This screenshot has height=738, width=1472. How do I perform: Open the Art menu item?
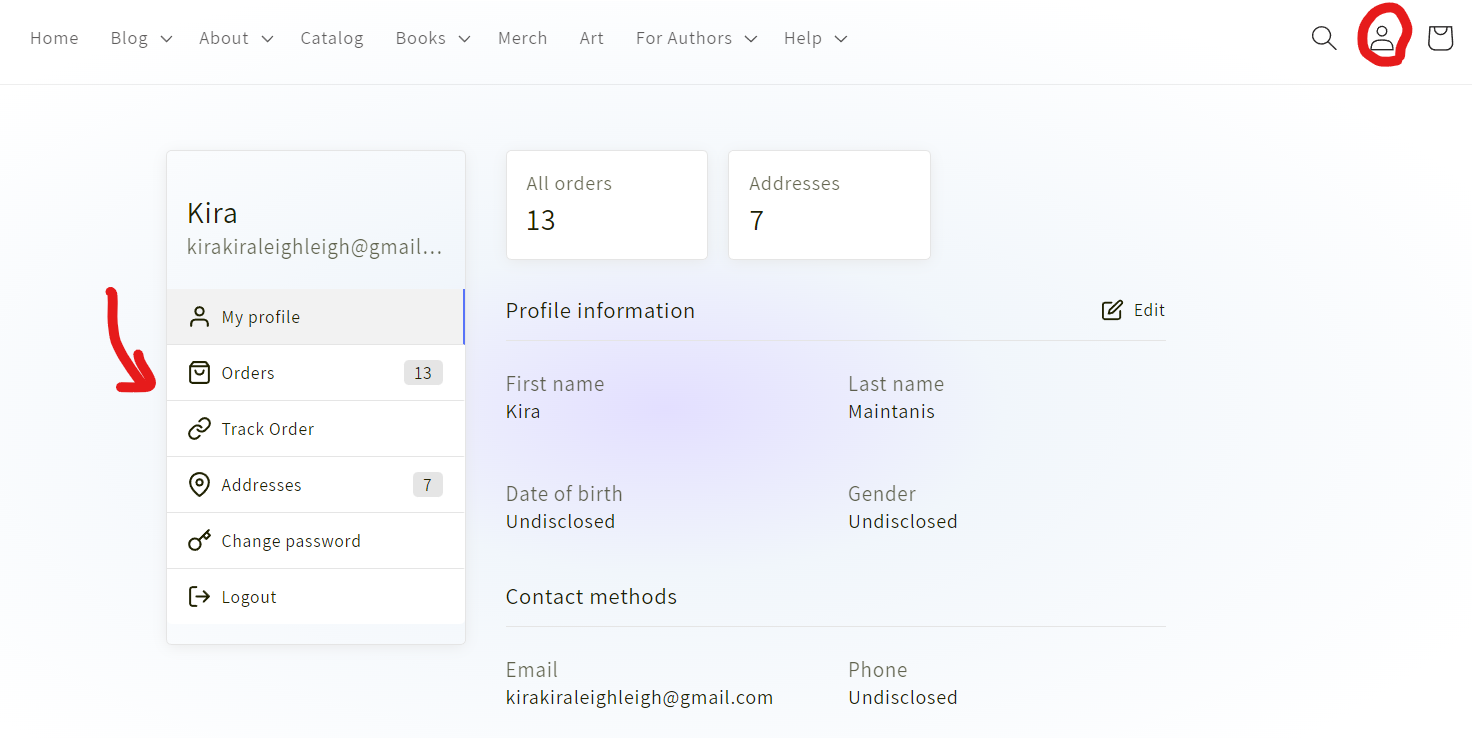[592, 38]
